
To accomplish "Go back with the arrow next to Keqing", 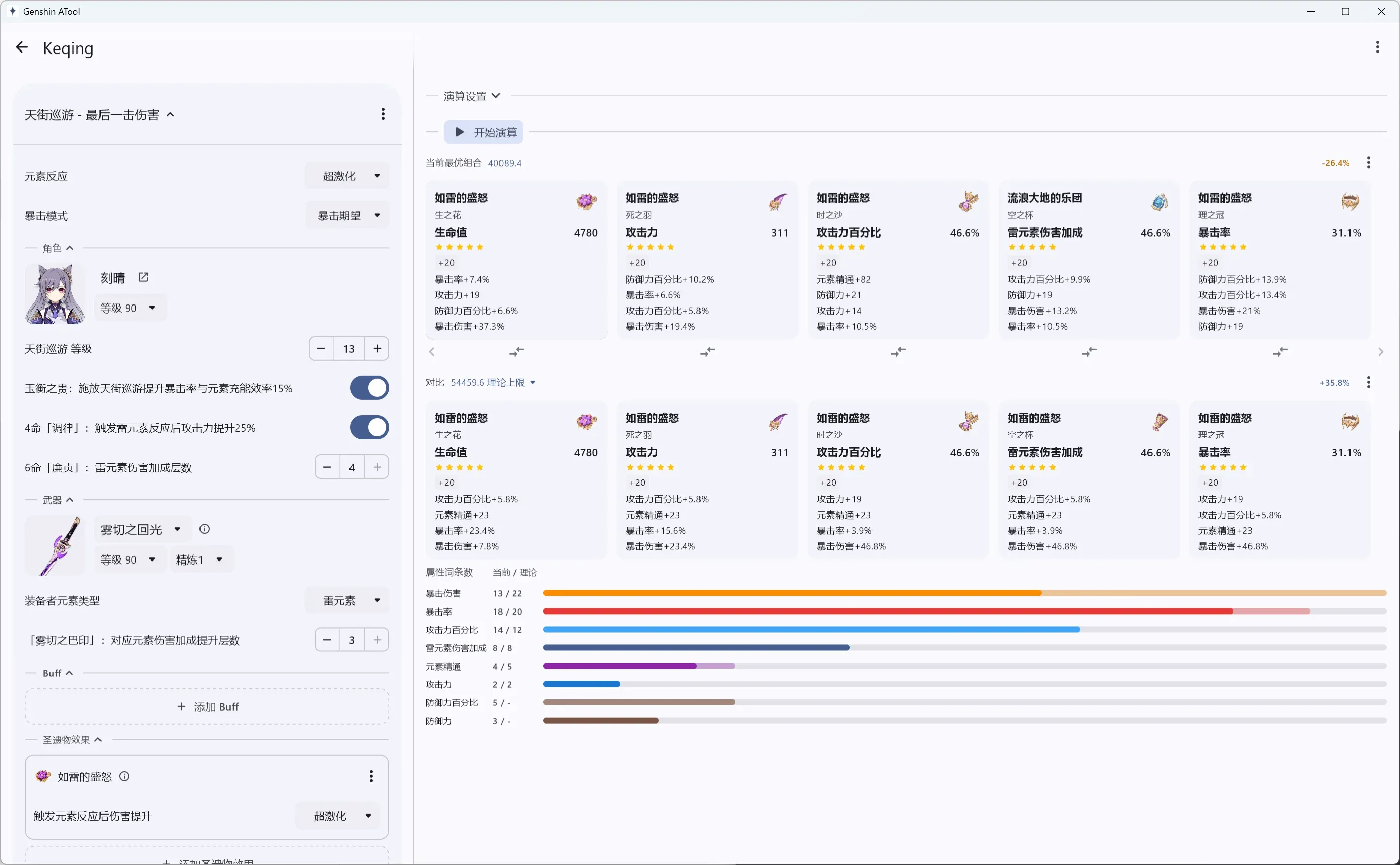I will click(22, 47).
